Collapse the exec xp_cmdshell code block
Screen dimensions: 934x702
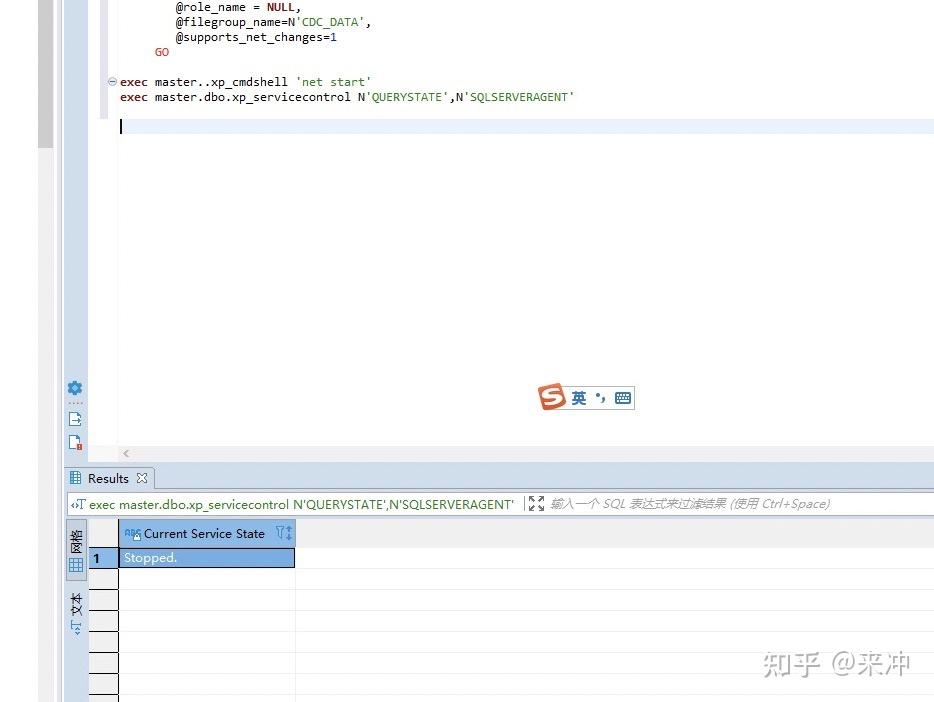pos(112,82)
